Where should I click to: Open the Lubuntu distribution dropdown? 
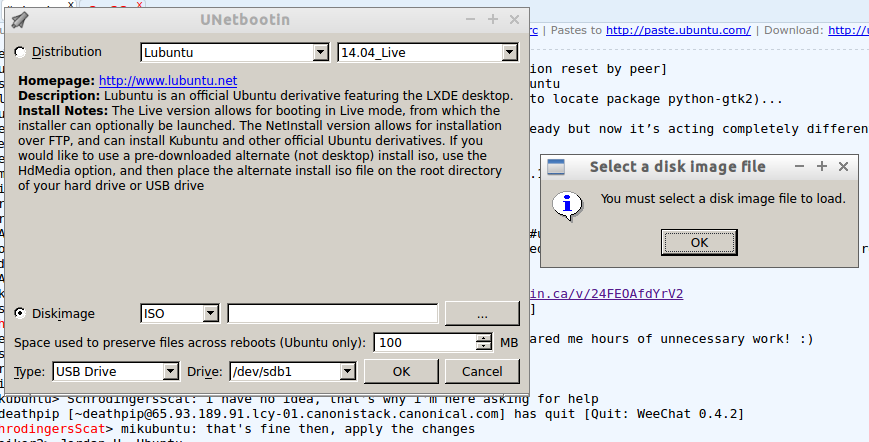pyautogui.click(x=235, y=53)
